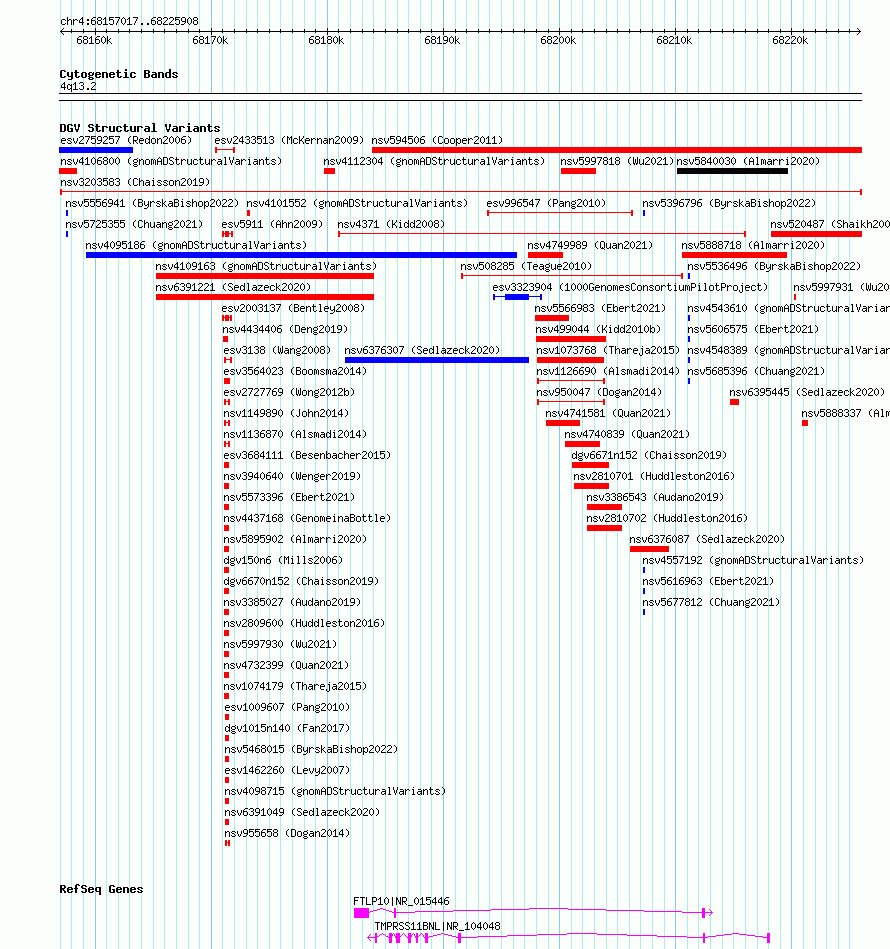This screenshot has height=949, width=890.
Task: Click nsv5536496 (ByrskaBishop2022) label
Action: coord(774,266)
